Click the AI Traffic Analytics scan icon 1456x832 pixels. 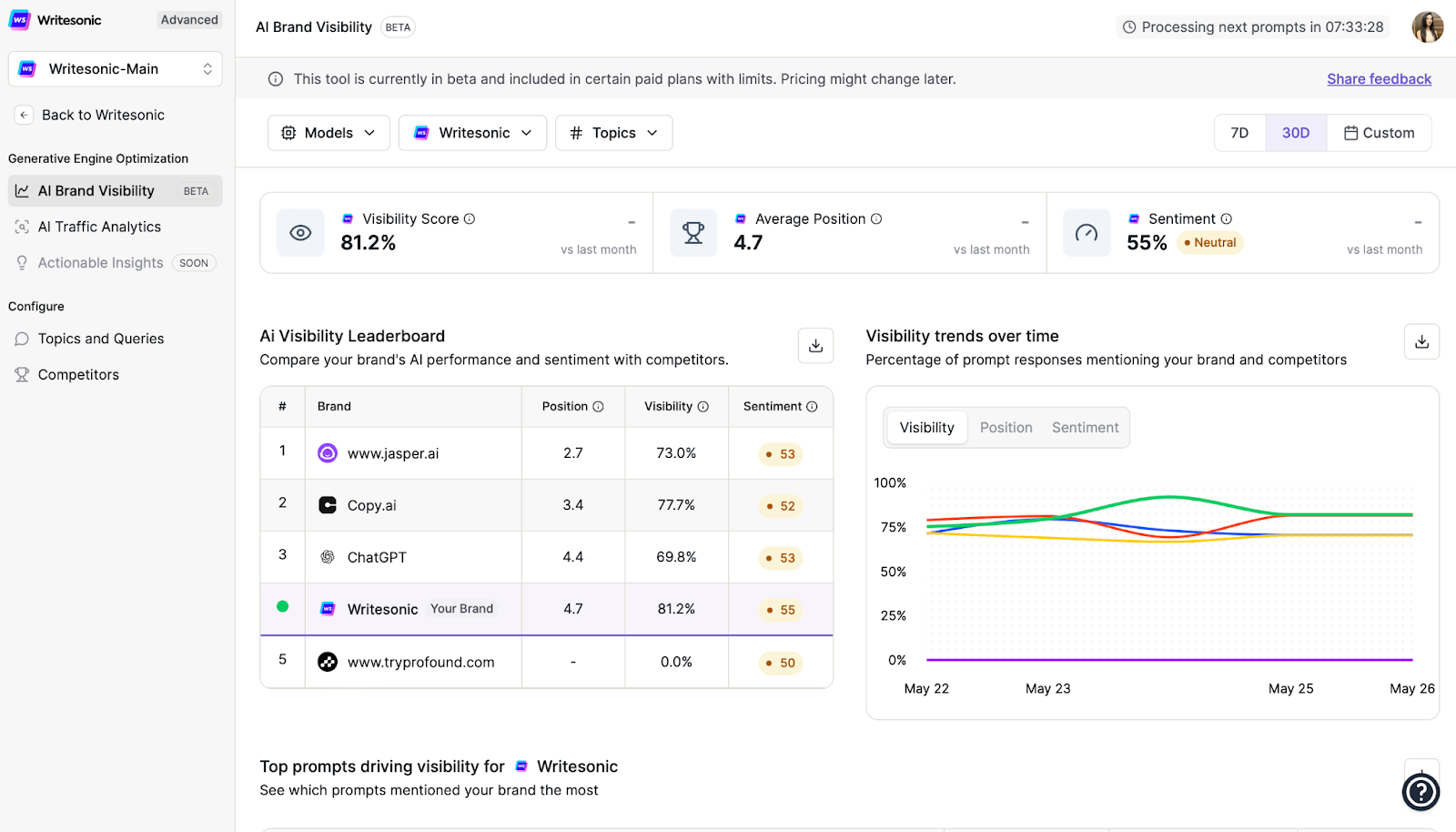(22, 227)
